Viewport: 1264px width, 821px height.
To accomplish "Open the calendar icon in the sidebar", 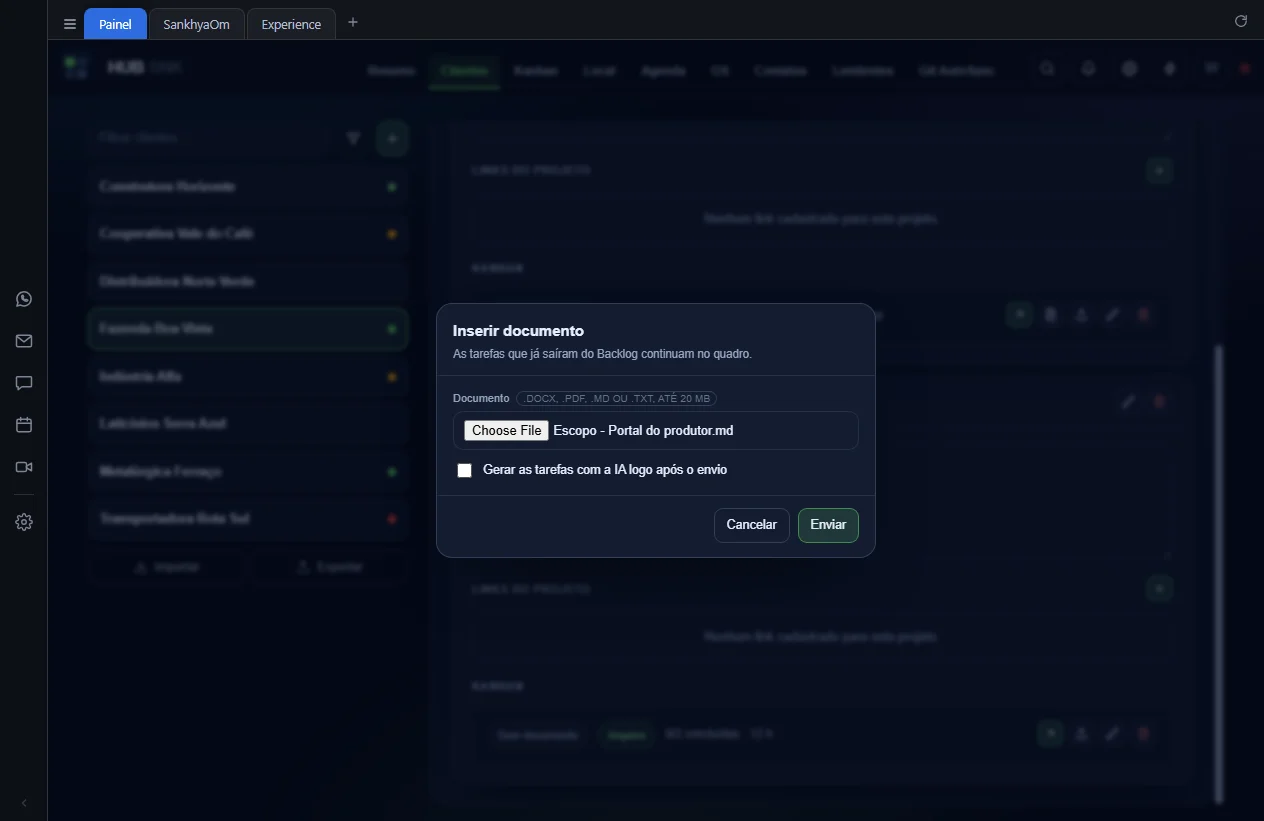I will click(x=24, y=425).
